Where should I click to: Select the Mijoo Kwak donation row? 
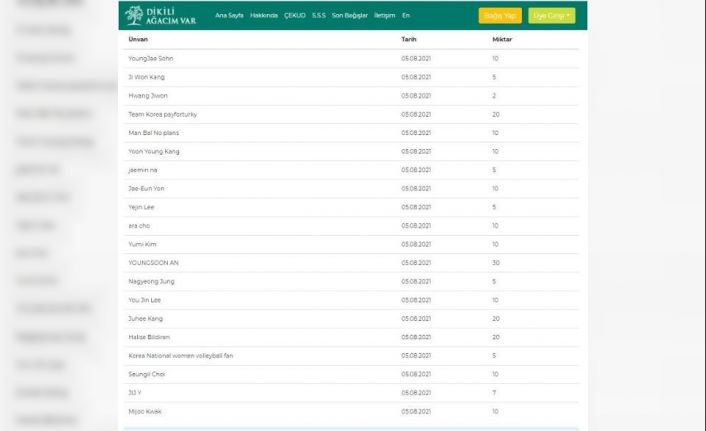(145, 411)
